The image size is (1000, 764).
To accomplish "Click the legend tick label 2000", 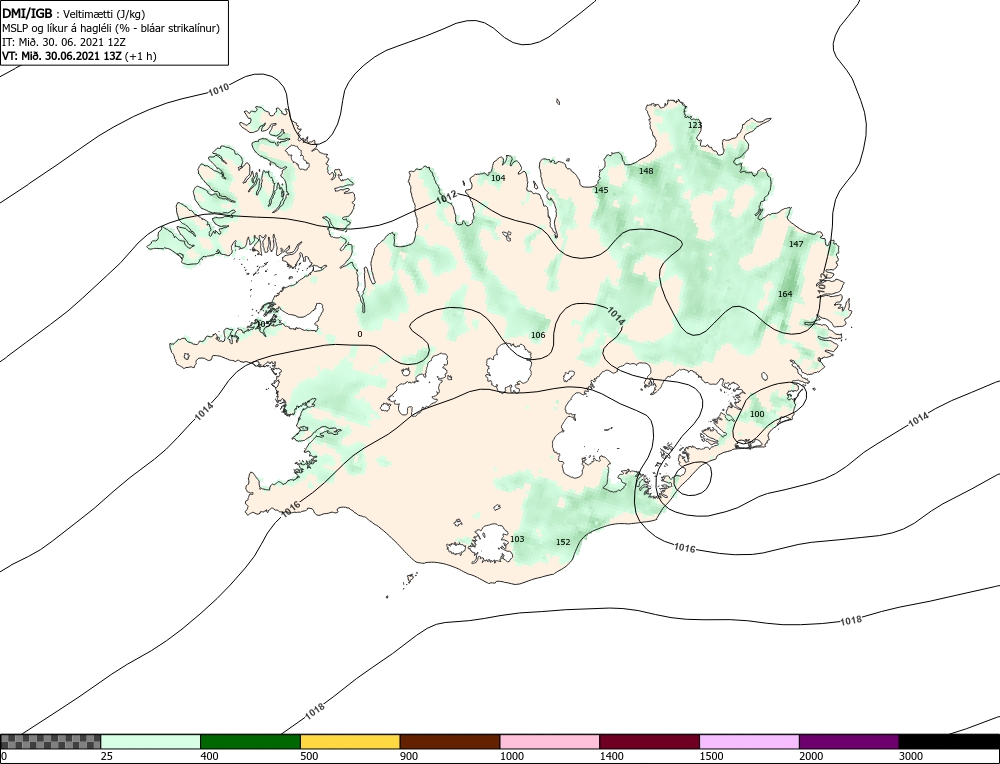I will (811, 756).
